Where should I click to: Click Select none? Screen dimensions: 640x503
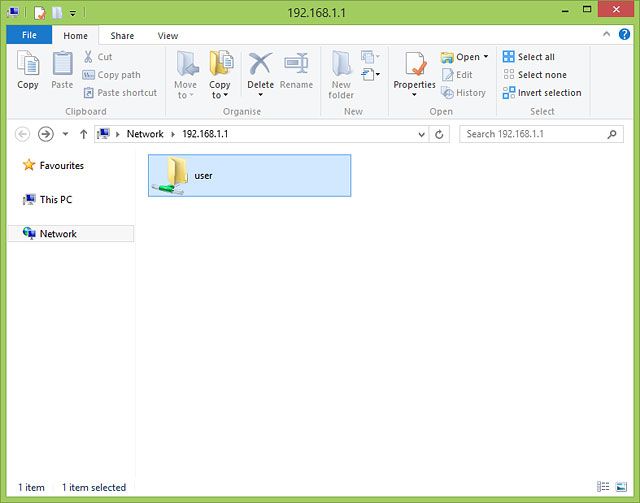point(535,75)
